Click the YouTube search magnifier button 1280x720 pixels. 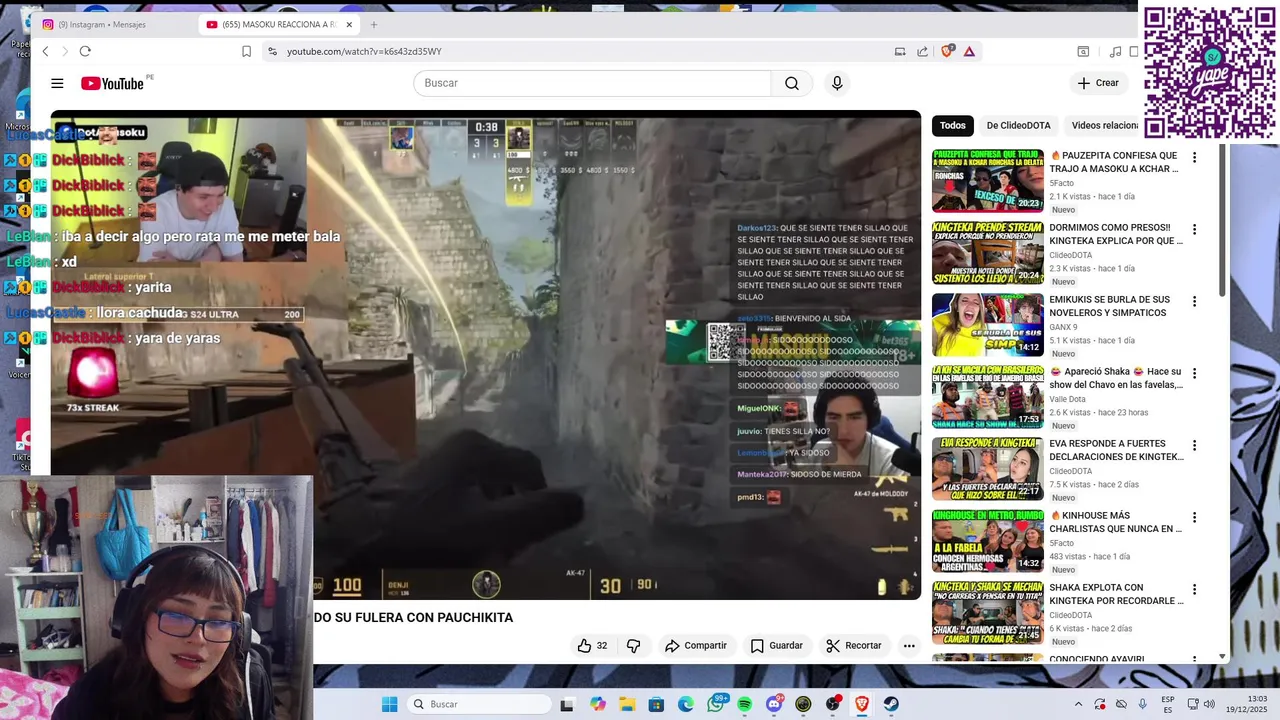tap(792, 83)
